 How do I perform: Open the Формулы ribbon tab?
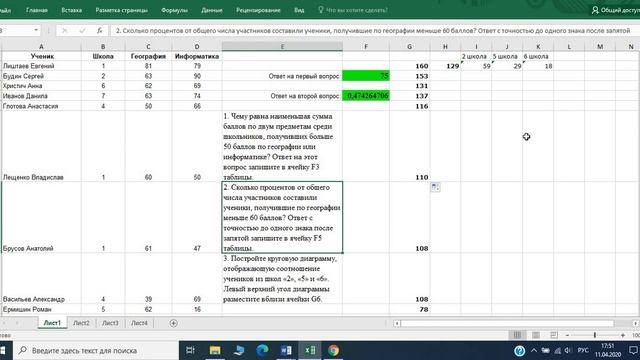point(174,10)
